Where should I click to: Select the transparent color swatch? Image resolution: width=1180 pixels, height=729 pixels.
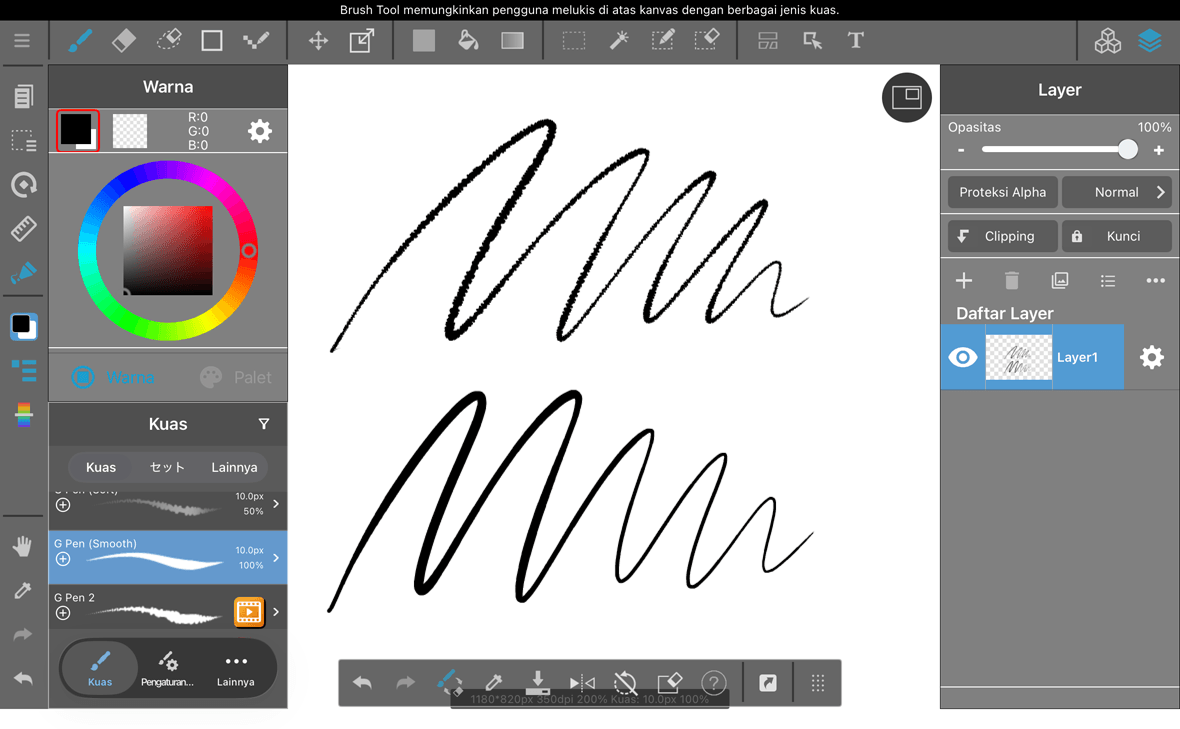tap(129, 131)
